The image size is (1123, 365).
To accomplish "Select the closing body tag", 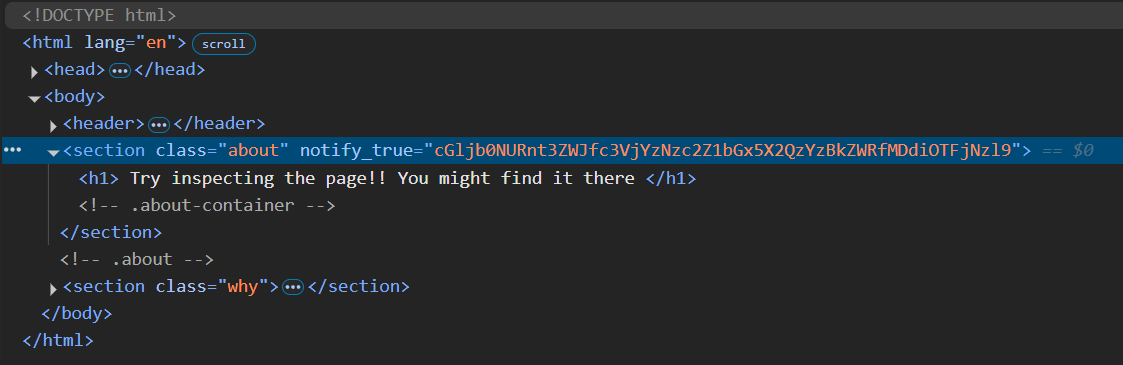I will (x=77, y=313).
